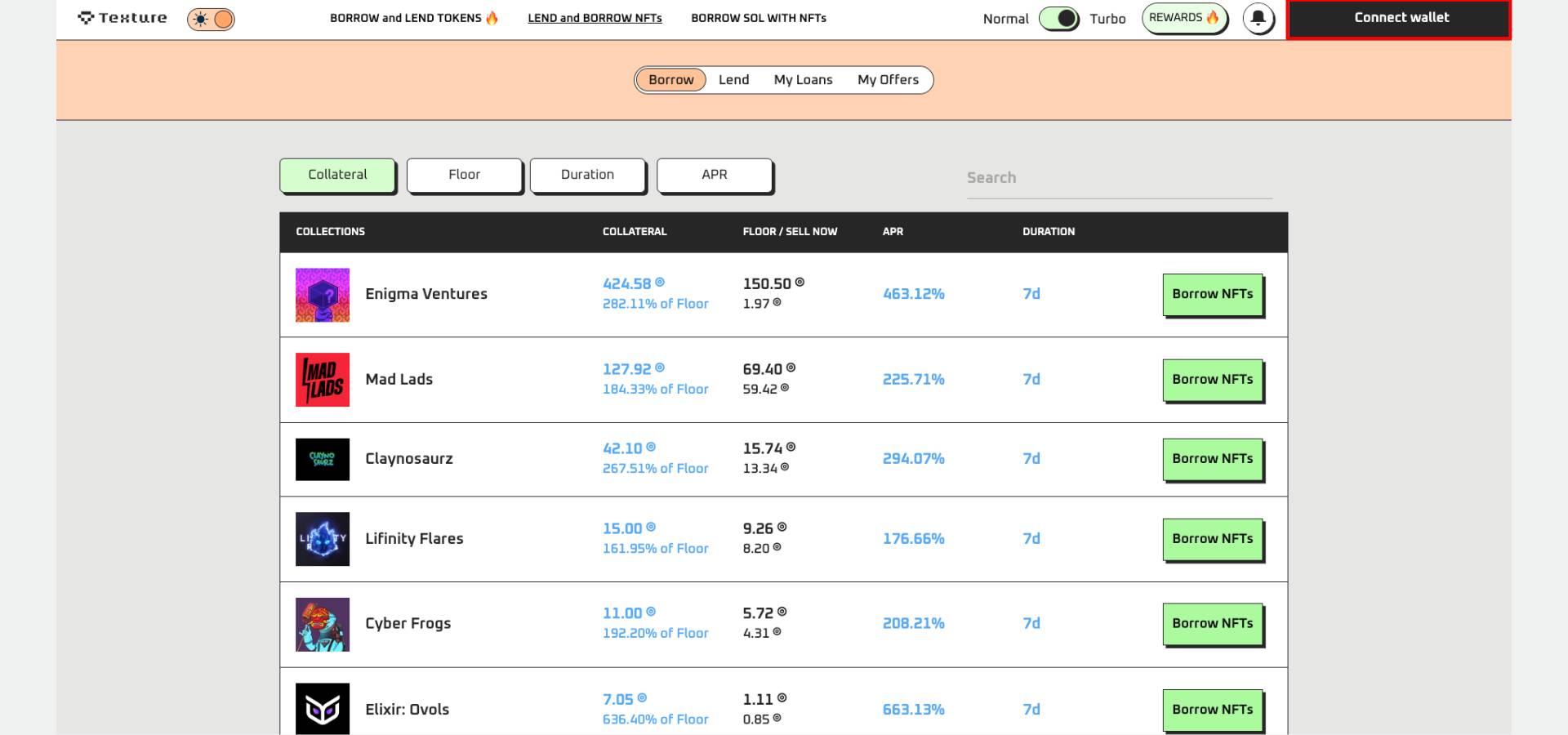Click the 225.71% APR value
The image size is (1568, 735).
(x=913, y=380)
